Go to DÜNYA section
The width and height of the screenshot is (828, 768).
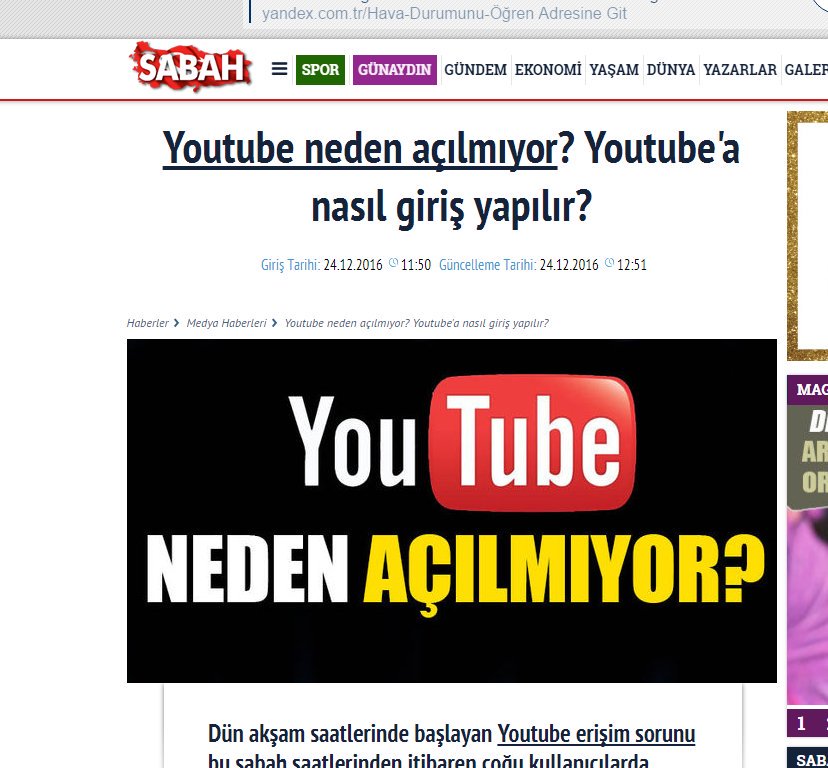[671, 70]
